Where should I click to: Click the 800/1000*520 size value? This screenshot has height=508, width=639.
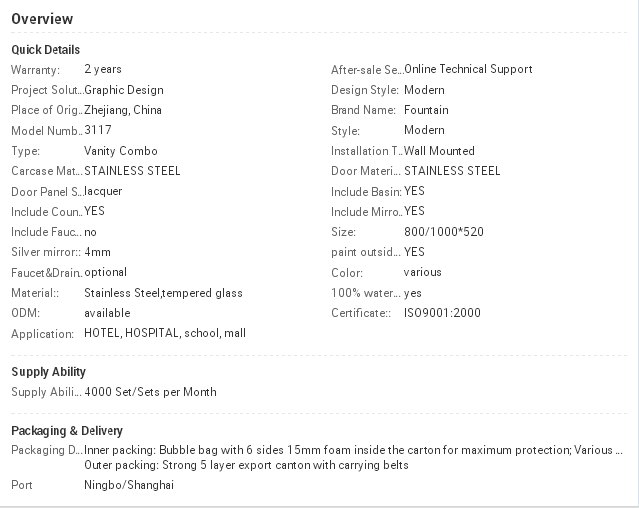point(444,232)
